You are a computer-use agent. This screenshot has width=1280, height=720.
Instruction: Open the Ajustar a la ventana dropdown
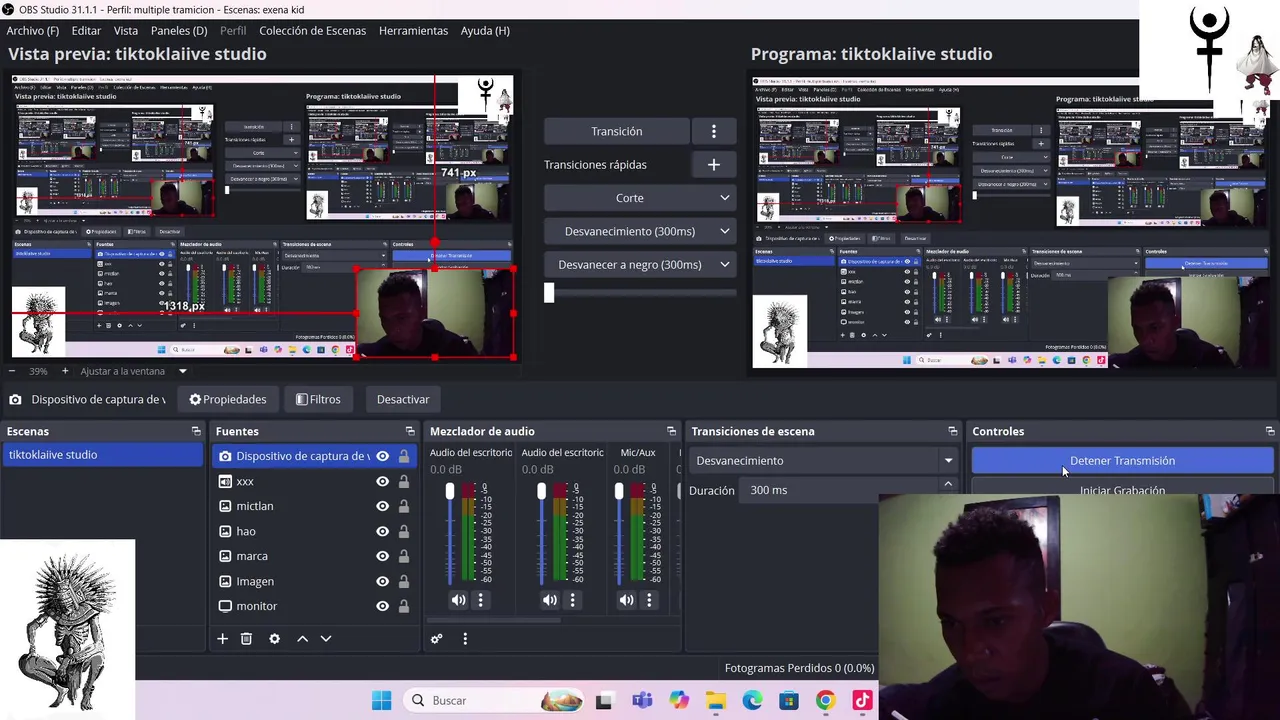point(133,371)
